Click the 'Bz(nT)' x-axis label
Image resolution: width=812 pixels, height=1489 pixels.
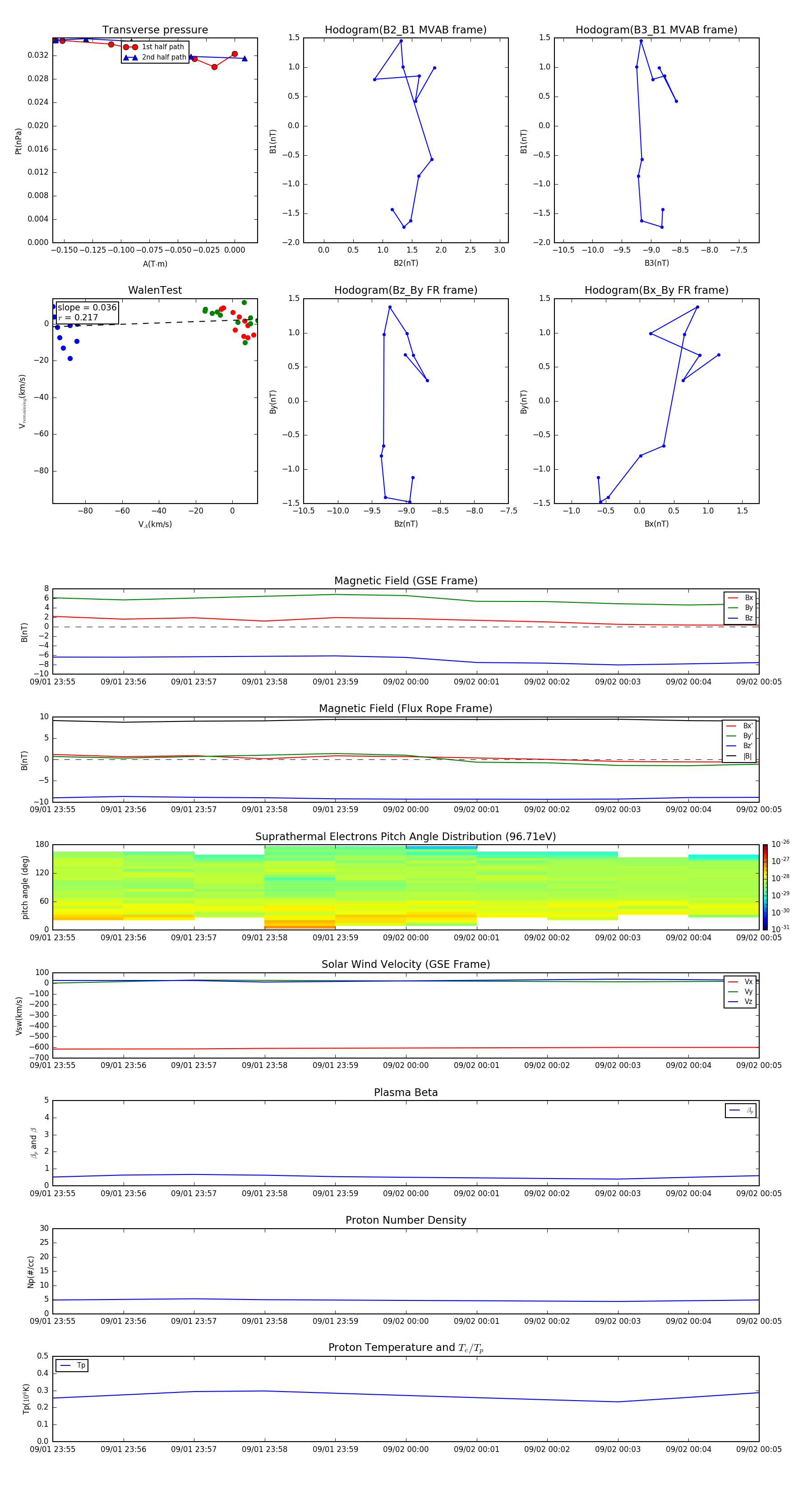point(406,524)
